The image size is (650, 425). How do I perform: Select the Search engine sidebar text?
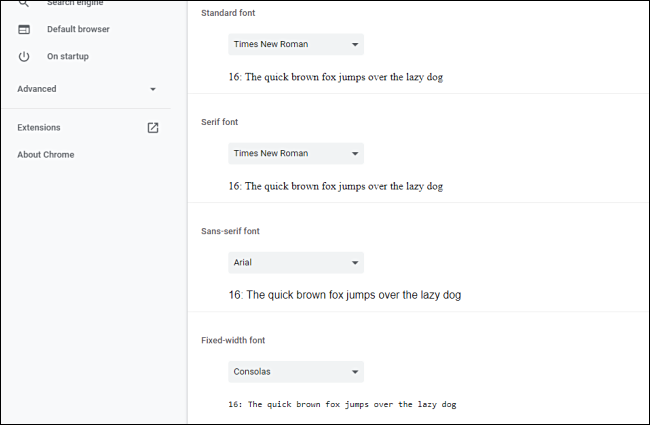point(75,3)
